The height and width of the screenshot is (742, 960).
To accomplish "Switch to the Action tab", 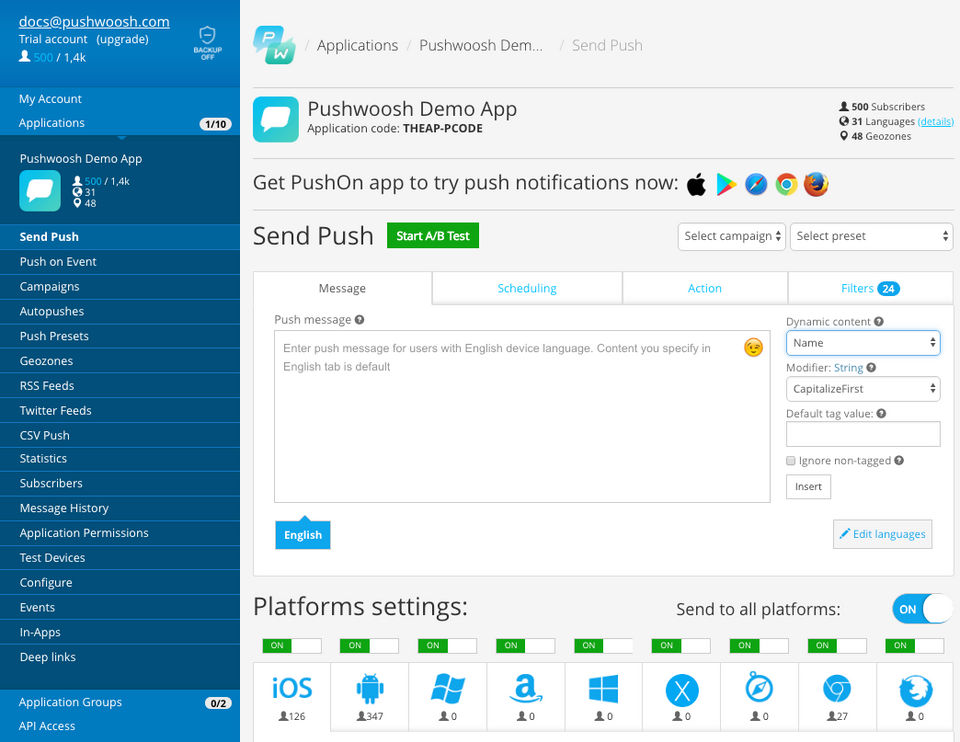I will (705, 288).
